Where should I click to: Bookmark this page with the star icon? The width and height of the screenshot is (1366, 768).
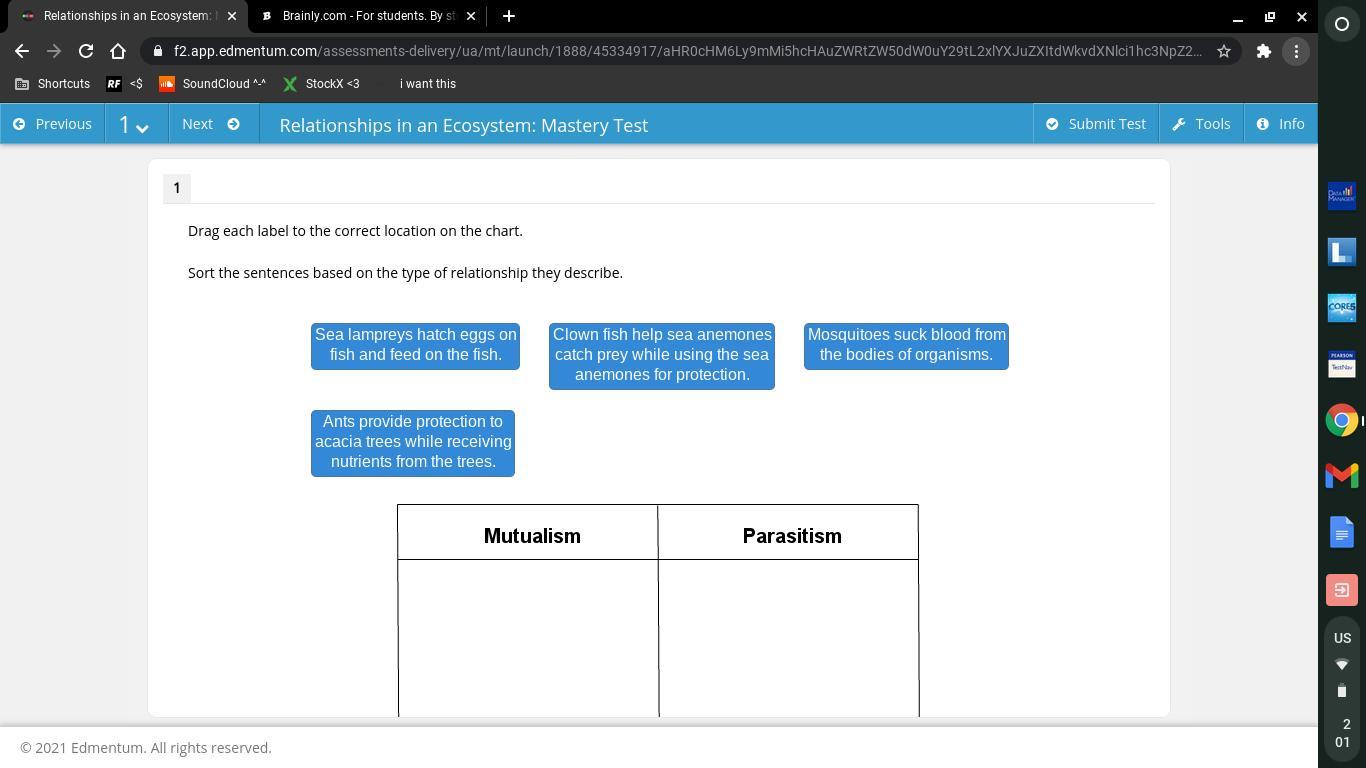(x=1223, y=51)
